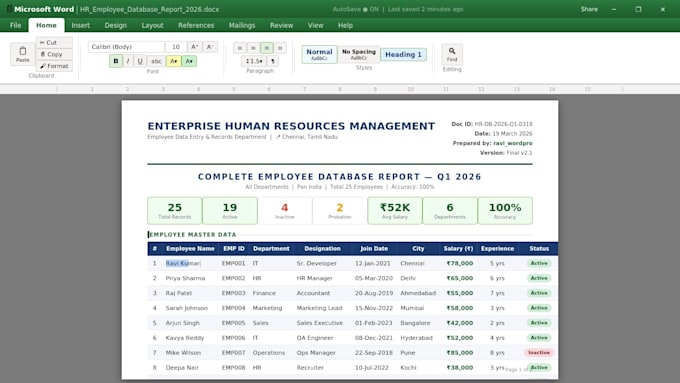Click the 10-Jul-2022 join date cell
The width and height of the screenshot is (680, 383).
coord(374,367)
